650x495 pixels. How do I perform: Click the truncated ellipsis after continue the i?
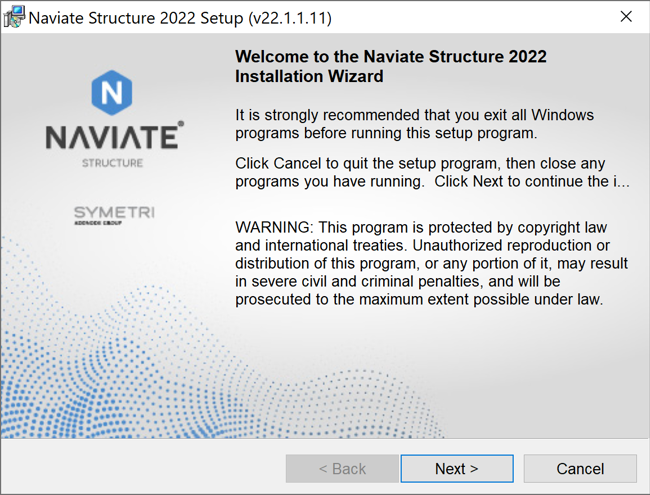[x=625, y=185]
